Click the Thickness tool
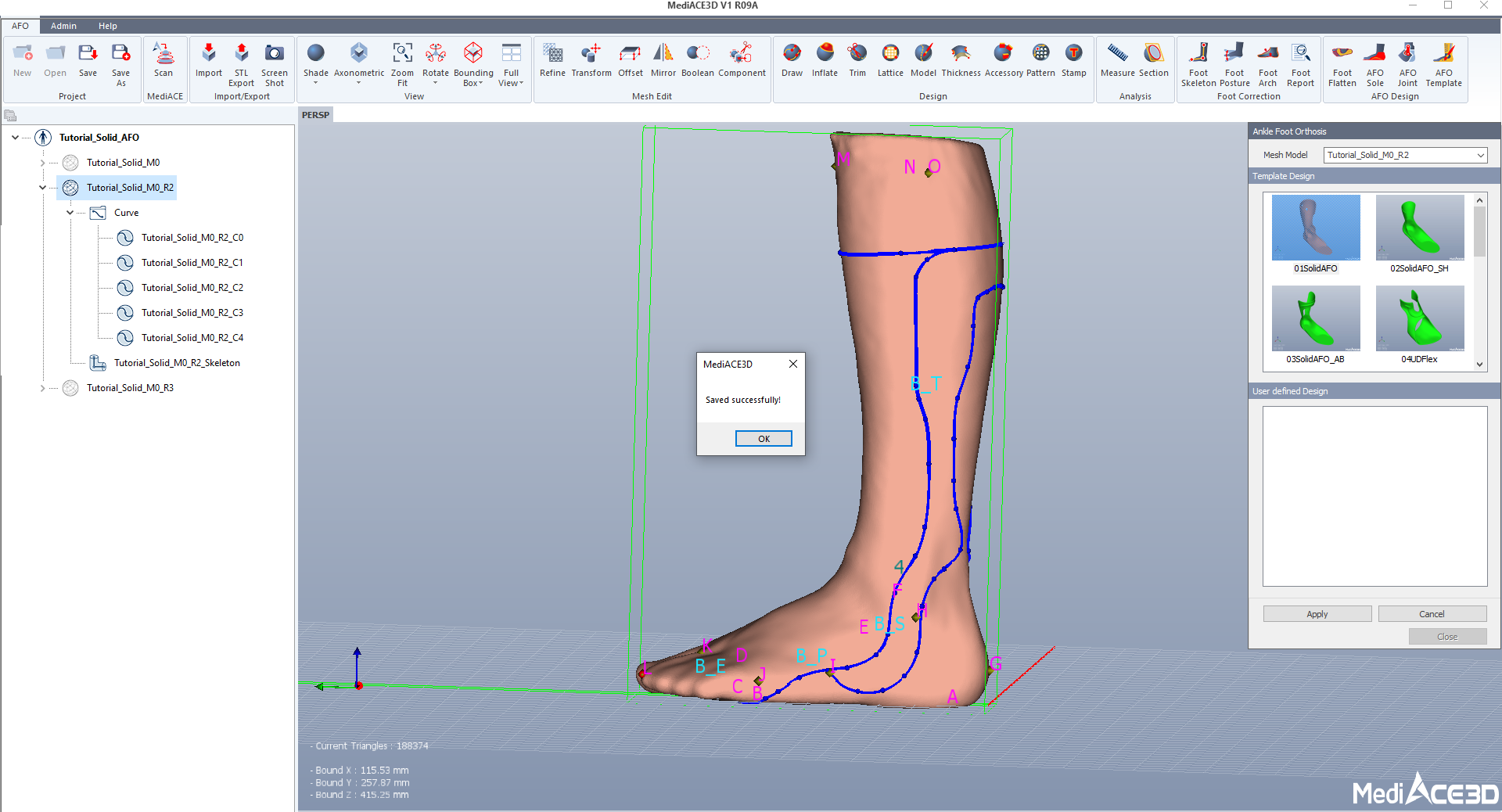The image size is (1502, 812). (x=961, y=60)
